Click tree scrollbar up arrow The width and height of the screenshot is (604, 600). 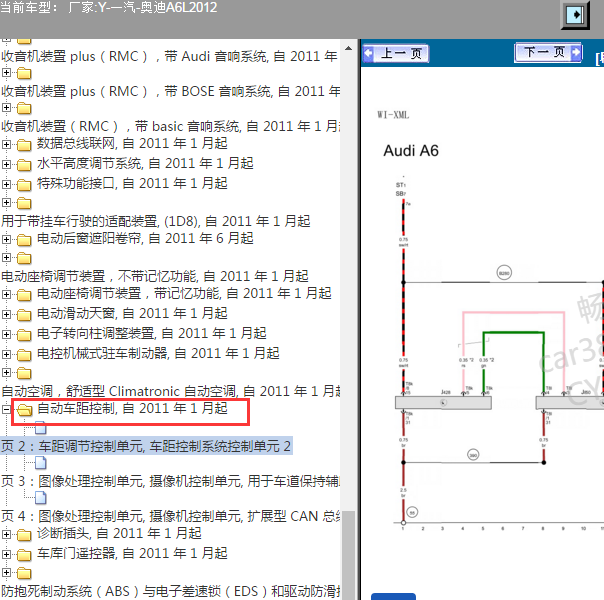click(348, 49)
